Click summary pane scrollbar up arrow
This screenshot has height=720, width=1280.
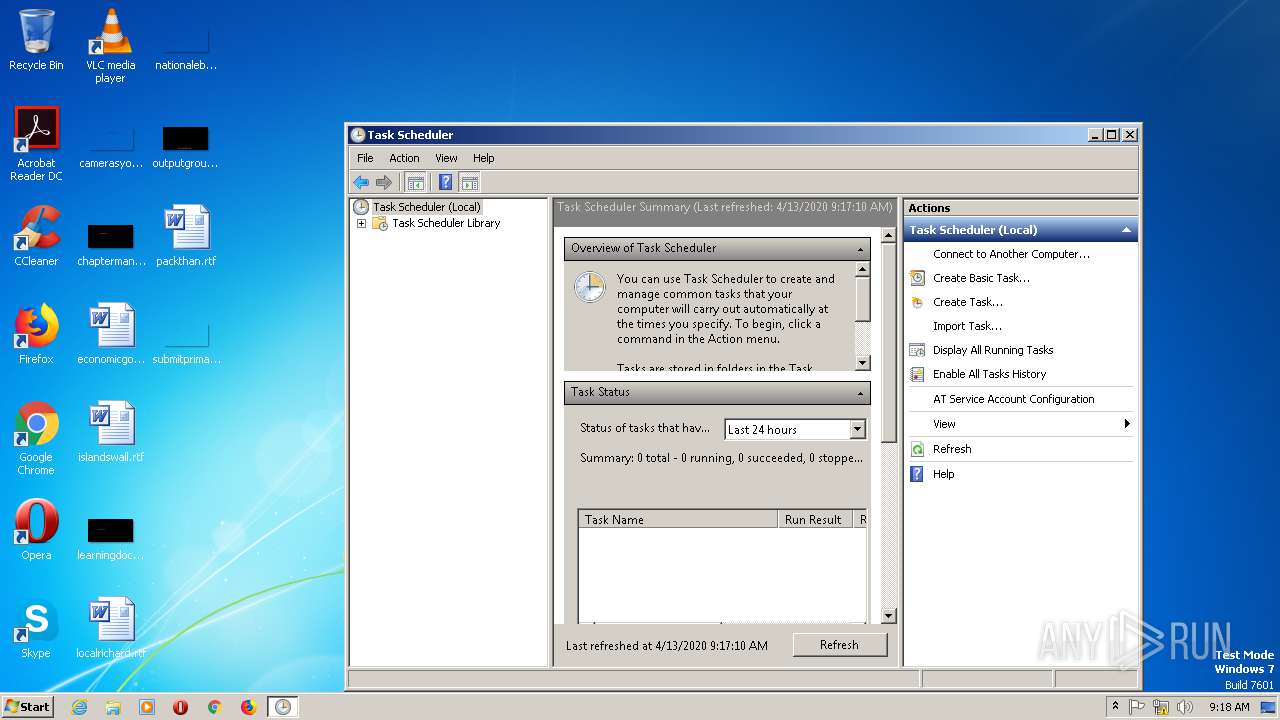pyautogui.click(x=889, y=236)
